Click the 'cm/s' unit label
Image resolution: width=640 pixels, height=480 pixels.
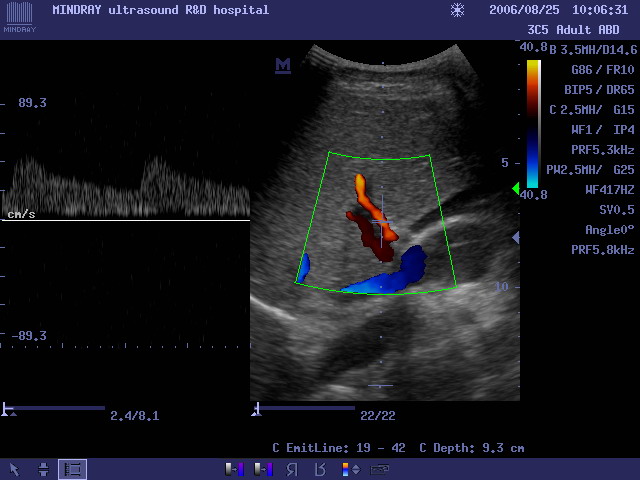(x=21, y=214)
